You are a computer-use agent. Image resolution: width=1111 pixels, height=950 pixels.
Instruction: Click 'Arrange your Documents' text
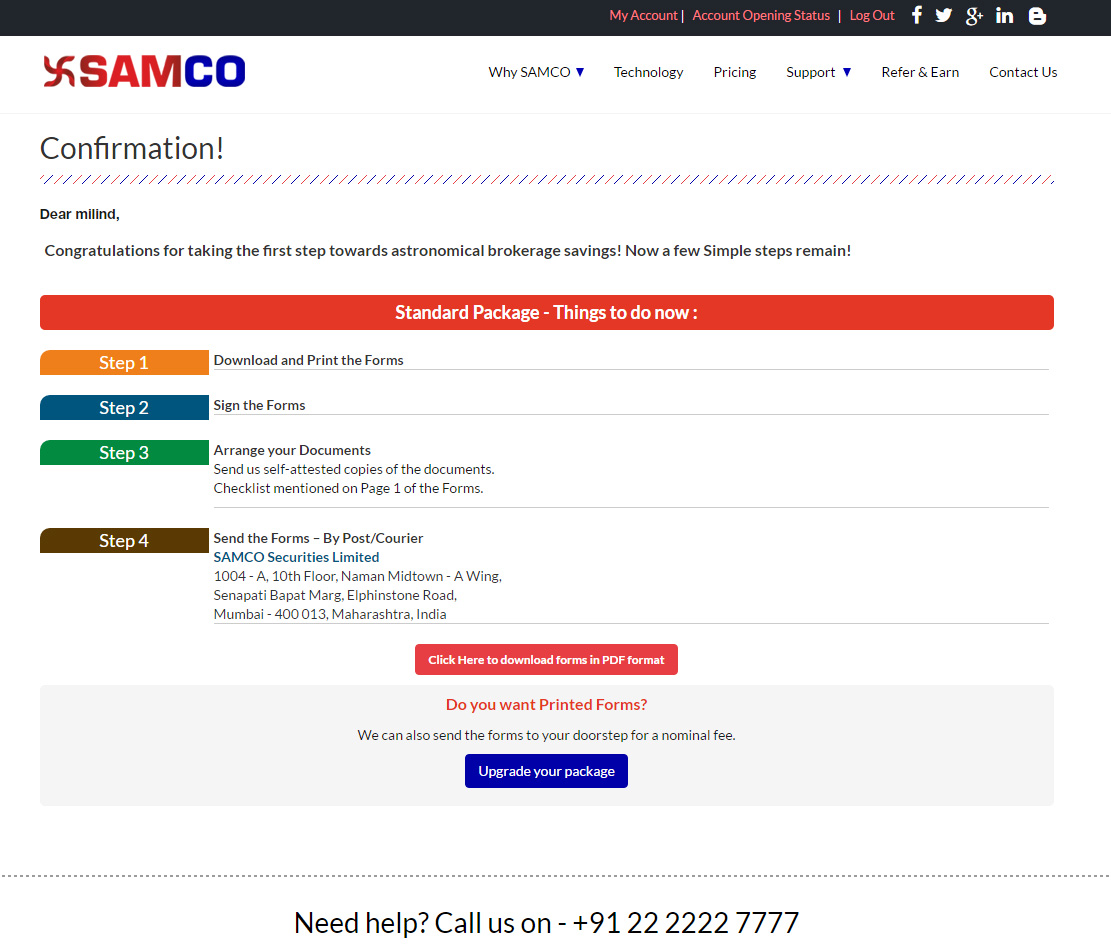tap(292, 451)
